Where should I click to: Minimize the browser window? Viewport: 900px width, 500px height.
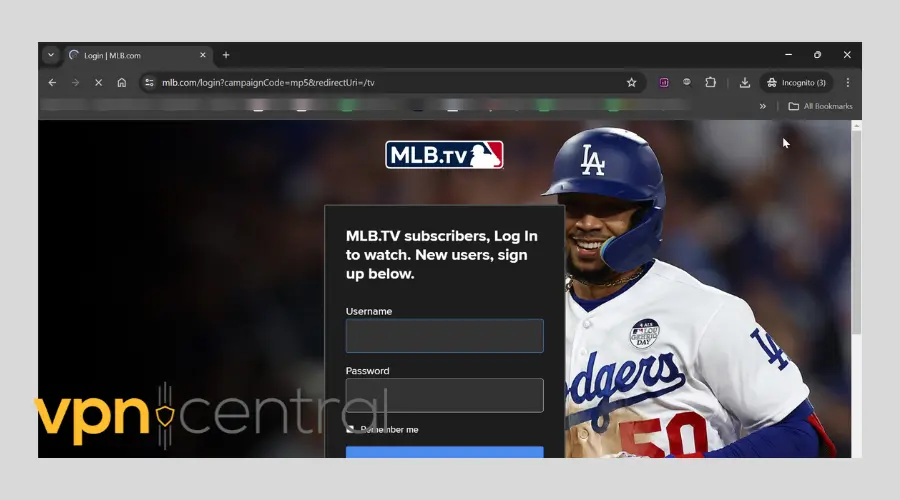tap(789, 55)
